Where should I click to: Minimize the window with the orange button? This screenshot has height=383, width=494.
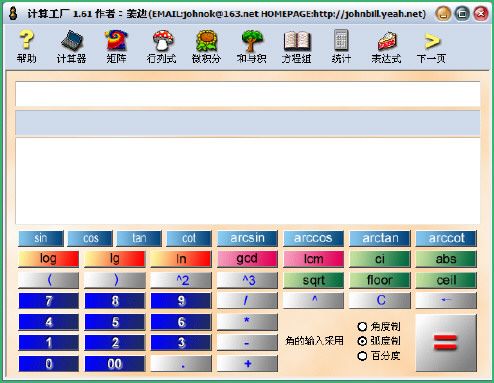(x=443, y=14)
